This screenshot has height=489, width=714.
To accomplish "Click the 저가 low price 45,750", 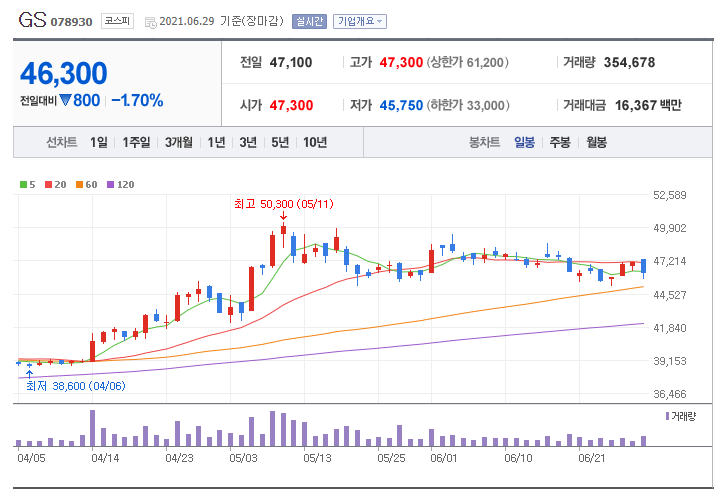I will point(401,106).
